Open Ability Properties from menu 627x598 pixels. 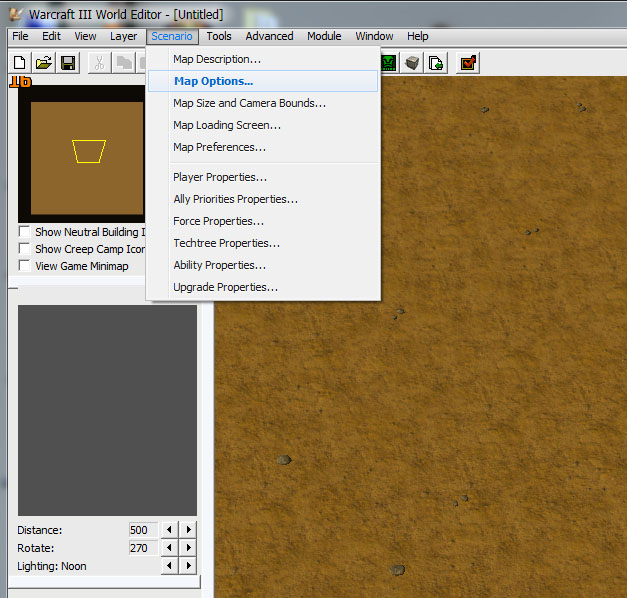tap(263, 265)
